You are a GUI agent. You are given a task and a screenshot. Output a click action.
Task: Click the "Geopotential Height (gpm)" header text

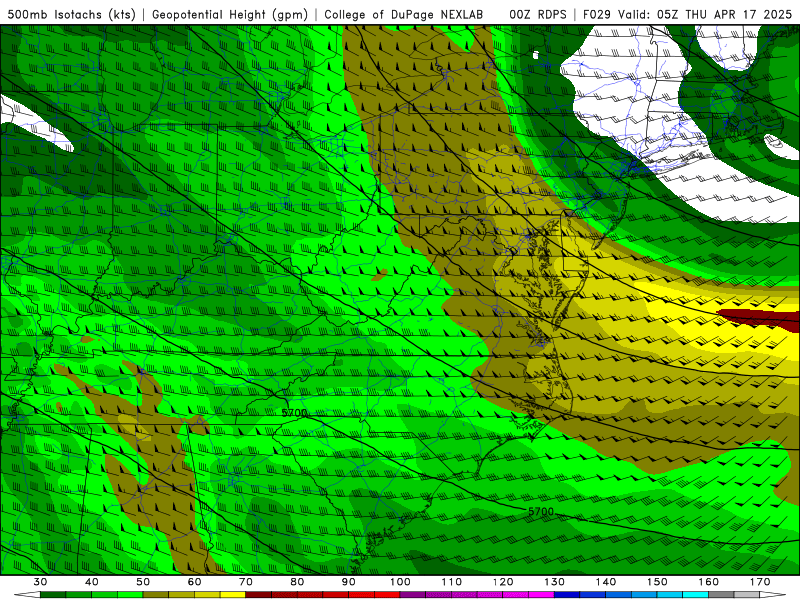point(230,14)
